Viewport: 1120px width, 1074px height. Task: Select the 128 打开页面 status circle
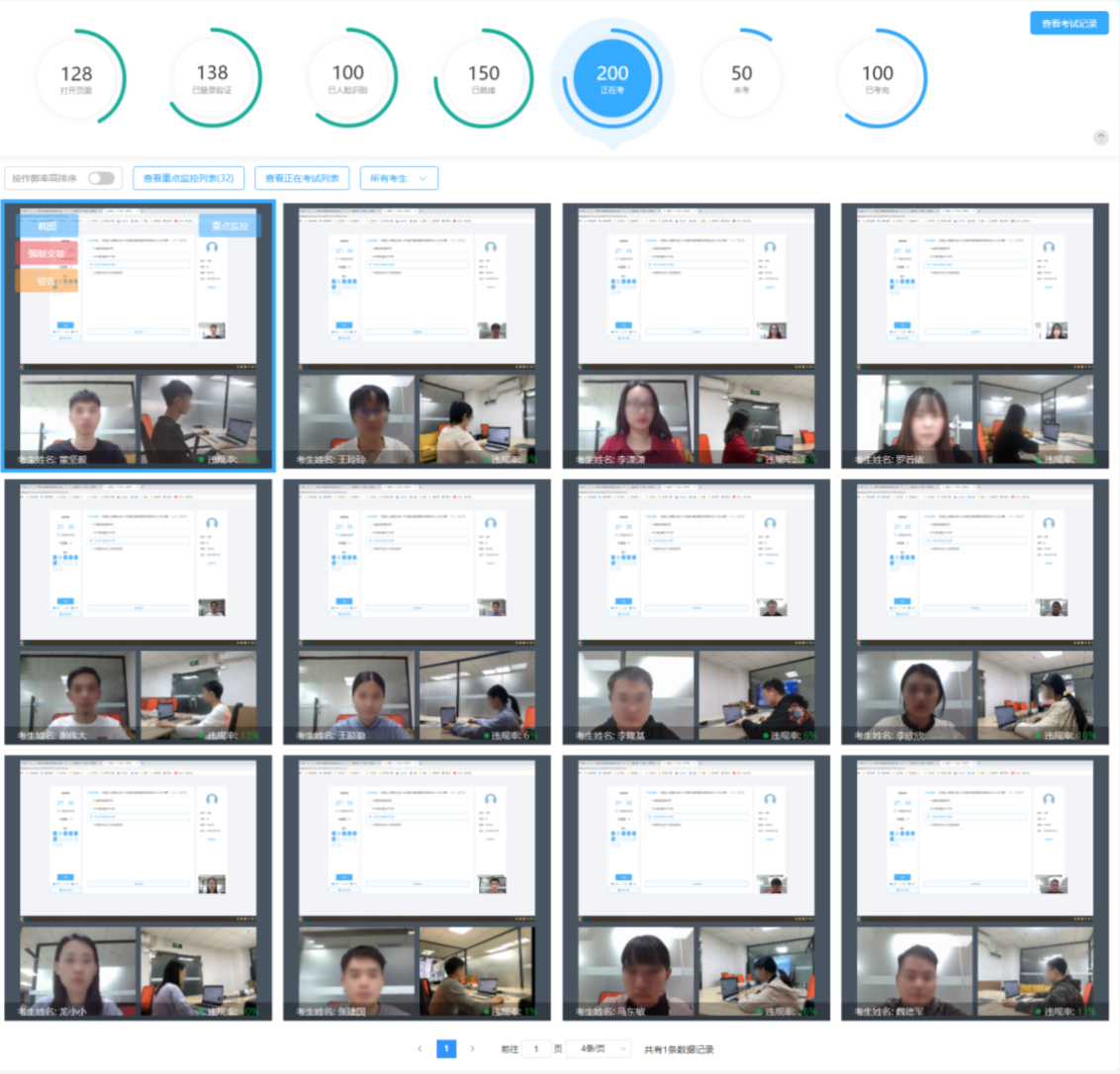coord(76,78)
